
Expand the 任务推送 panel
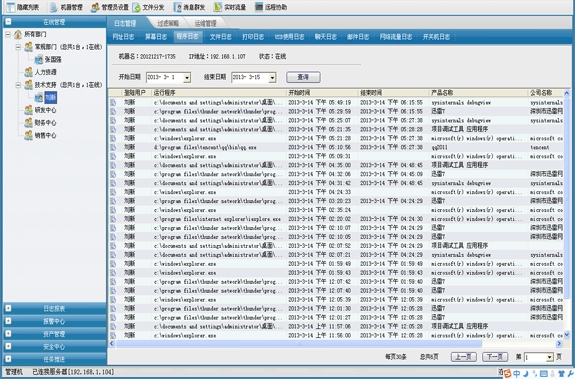click(8, 359)
